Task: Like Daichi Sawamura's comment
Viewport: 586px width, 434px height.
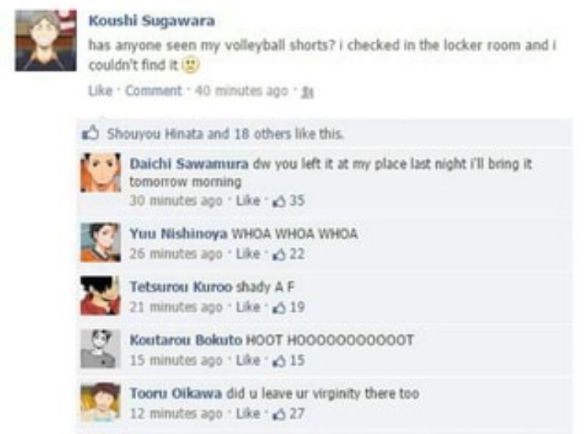Action: pyautogui.click(x=248, y=201)
